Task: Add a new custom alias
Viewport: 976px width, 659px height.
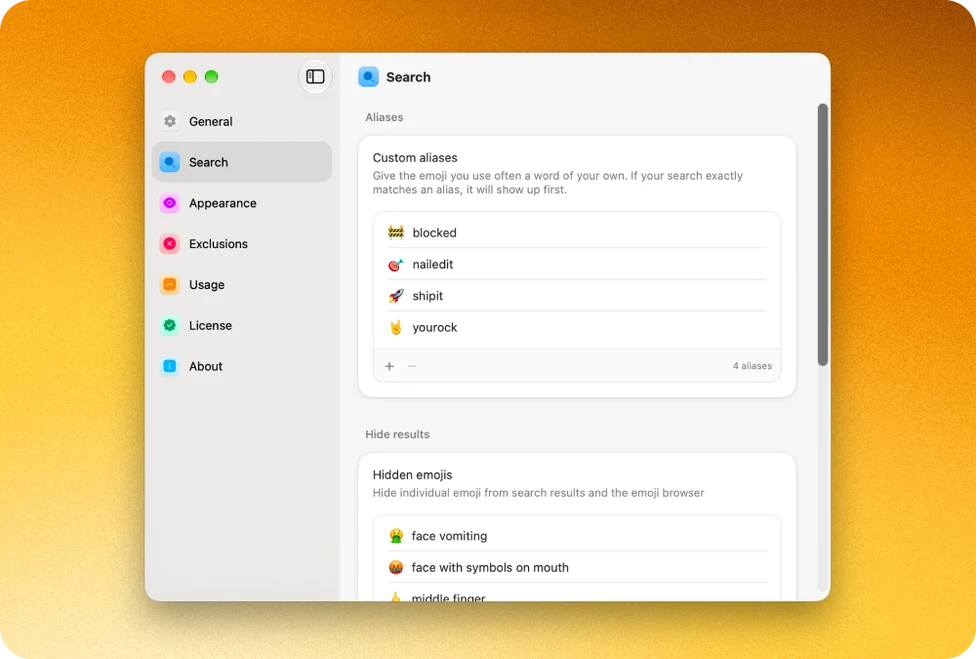Action: click(x=390, y=366)
